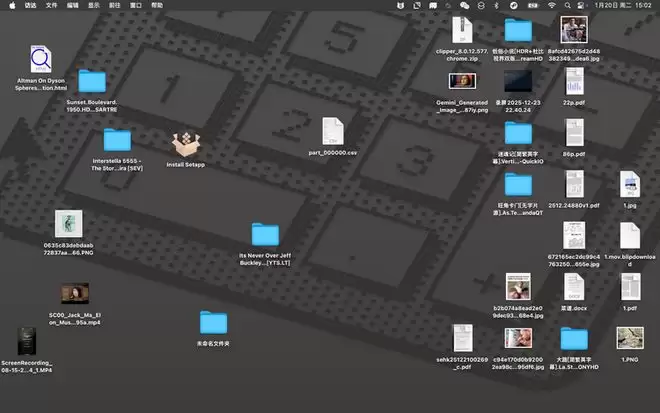Select the Interstella 5555 folder
Image resolution: width=660 pixels, height=413 pixels.
(117, 140)
